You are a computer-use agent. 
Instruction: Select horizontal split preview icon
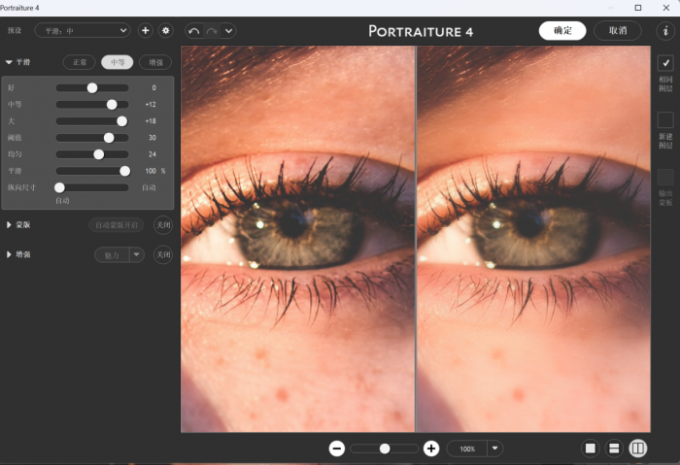pos(615,449)
